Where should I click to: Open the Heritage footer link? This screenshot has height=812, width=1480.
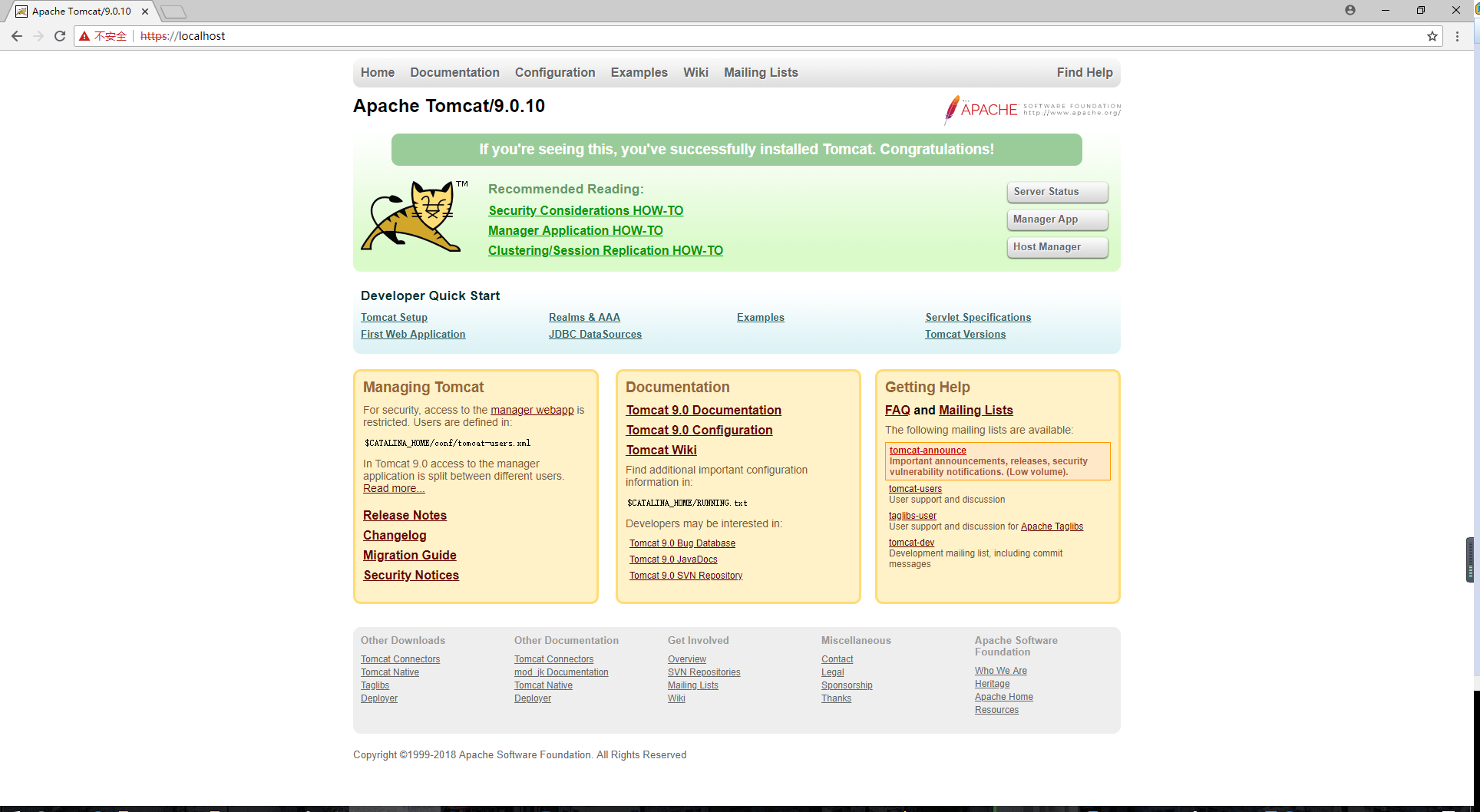tap(992, 684)
